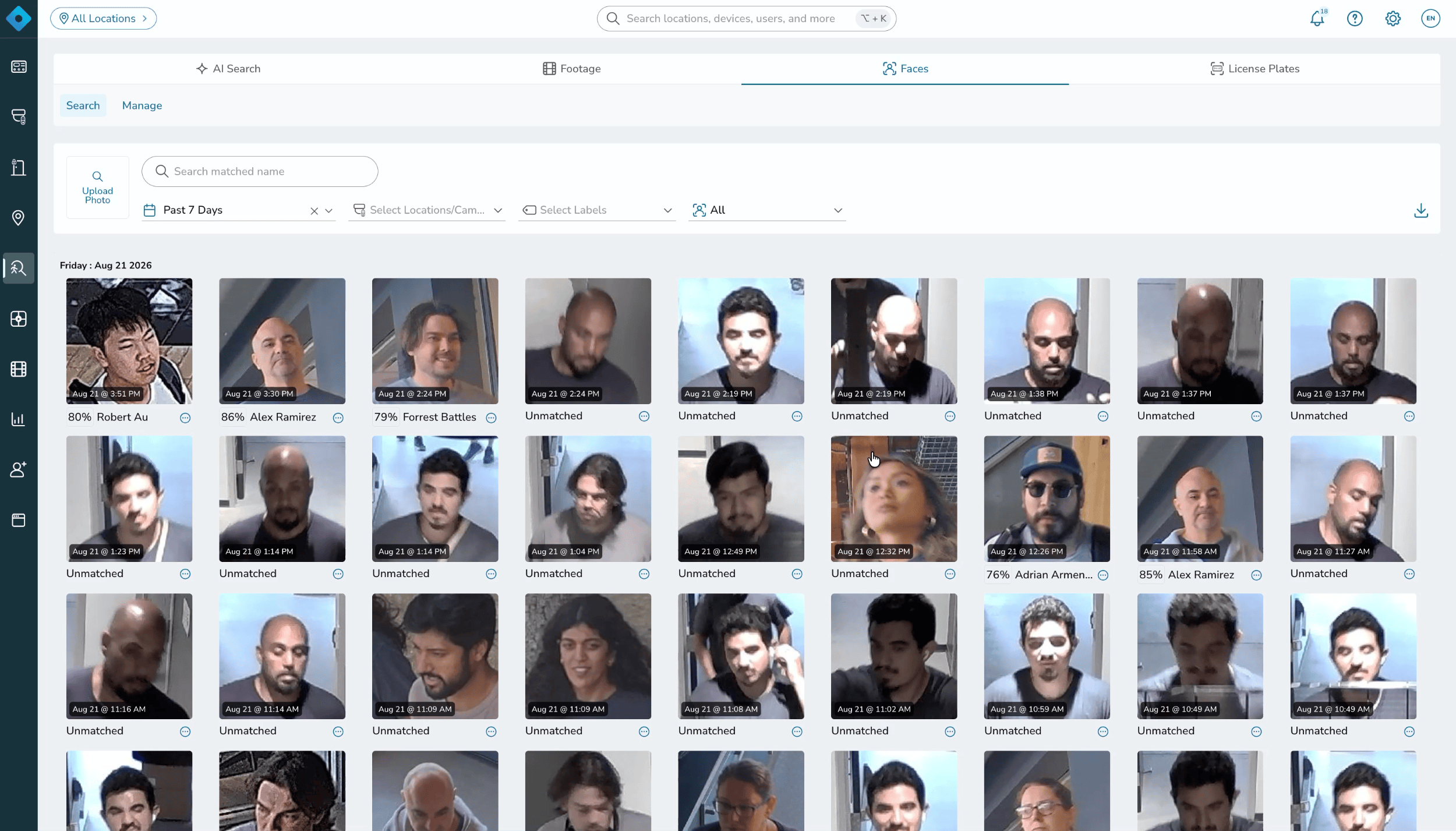This screenshot has height=831, width=1456.
Task: Open the options icon next to 86% Alex Ramirez
Action: tap(338, 418)
